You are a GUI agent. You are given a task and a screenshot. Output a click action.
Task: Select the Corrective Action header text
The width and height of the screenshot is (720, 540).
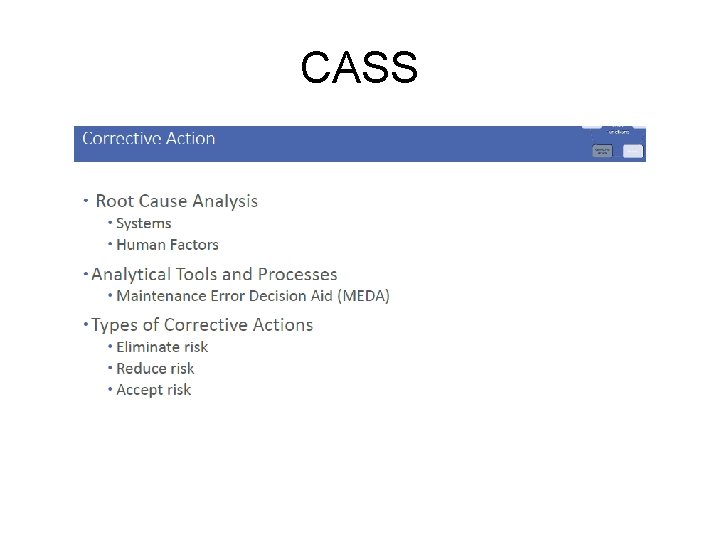coord(148,139)
